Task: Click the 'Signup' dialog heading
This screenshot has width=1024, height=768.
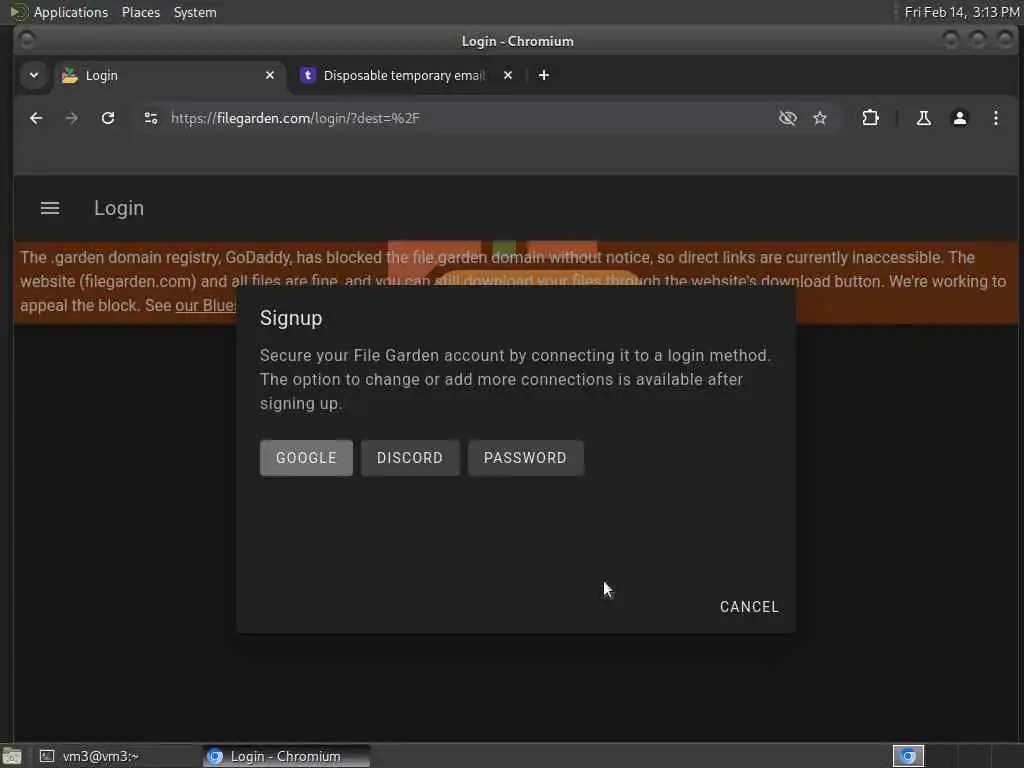Action: [x=291, y=318]
